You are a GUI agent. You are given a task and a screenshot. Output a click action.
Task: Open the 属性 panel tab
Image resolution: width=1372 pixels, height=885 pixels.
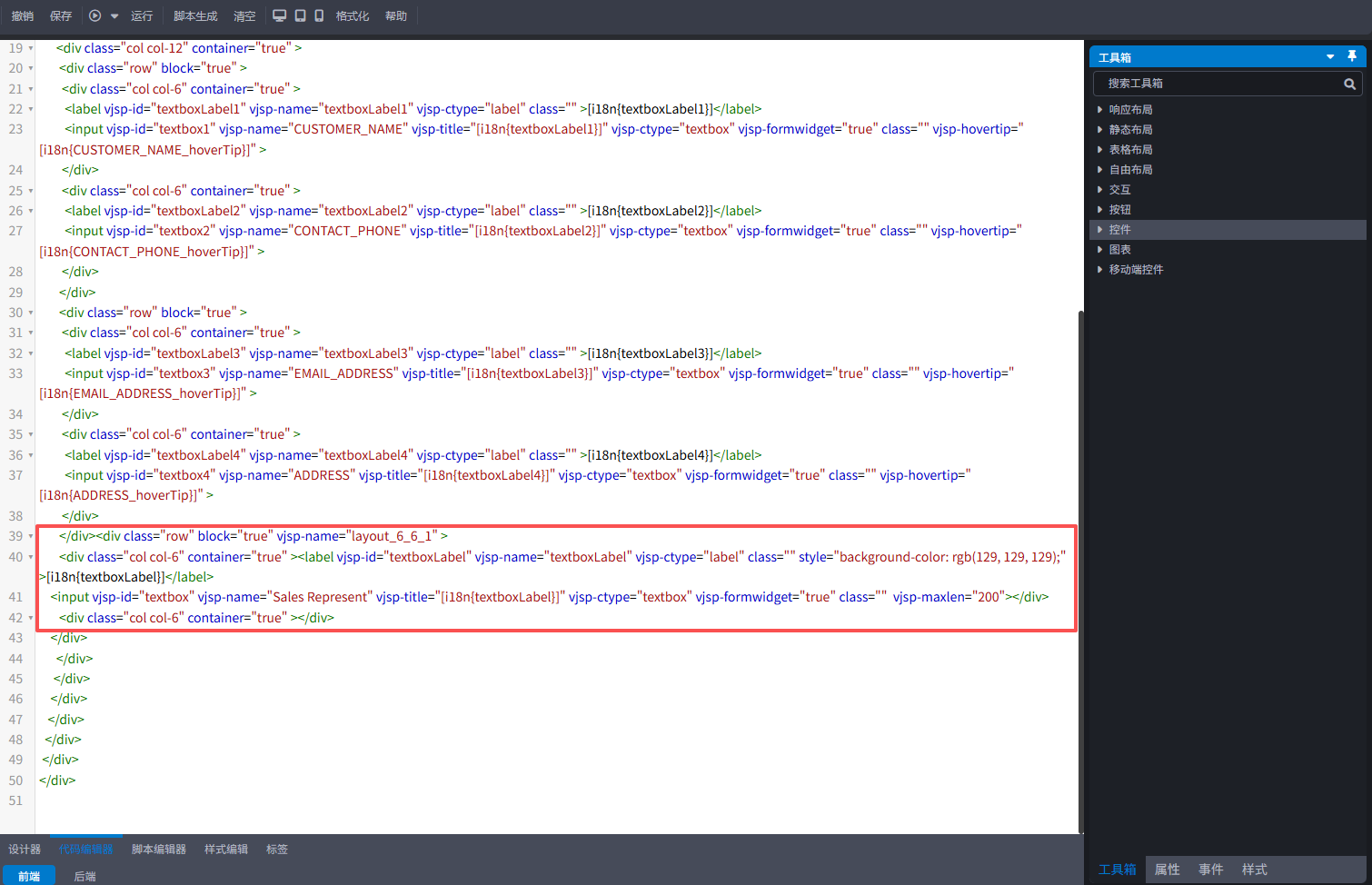coord(1167,870)
